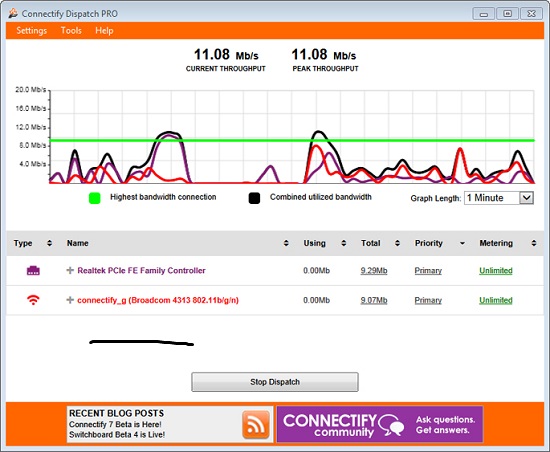Click the purple Ethernet adapter icon
Image resolution: width=550 pixels, height=452 pixels.
pos(33,270)
